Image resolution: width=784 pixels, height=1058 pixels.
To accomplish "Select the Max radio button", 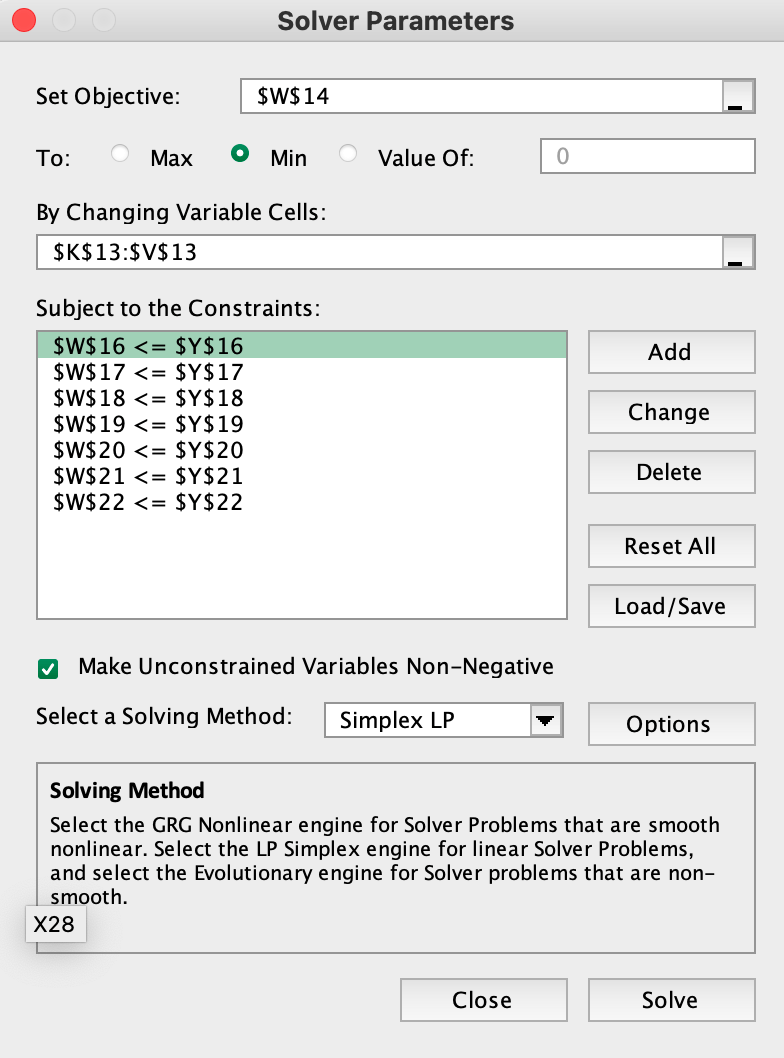I will click(x=121, y=155).
